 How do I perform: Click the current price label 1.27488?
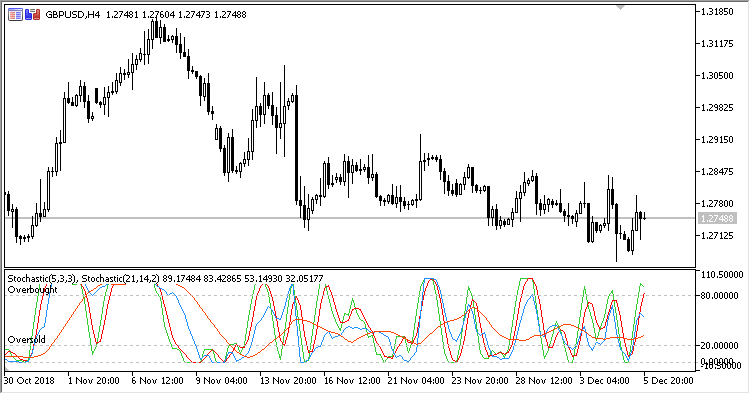[x=717, y=219]
